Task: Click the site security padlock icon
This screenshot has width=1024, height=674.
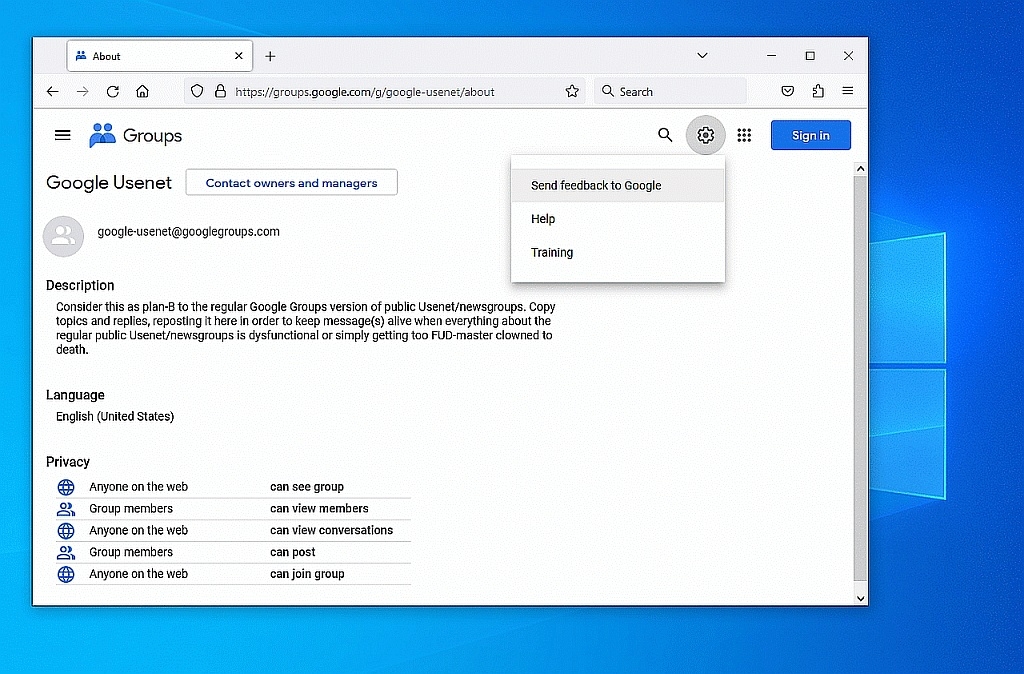Action: coord(221,91)
